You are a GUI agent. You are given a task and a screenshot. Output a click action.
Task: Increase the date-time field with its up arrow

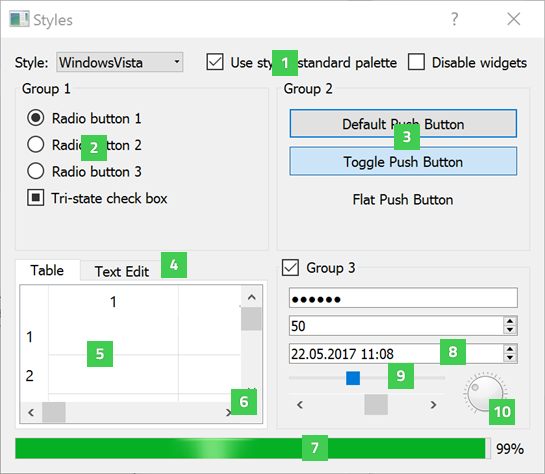(x=510, y=350)
